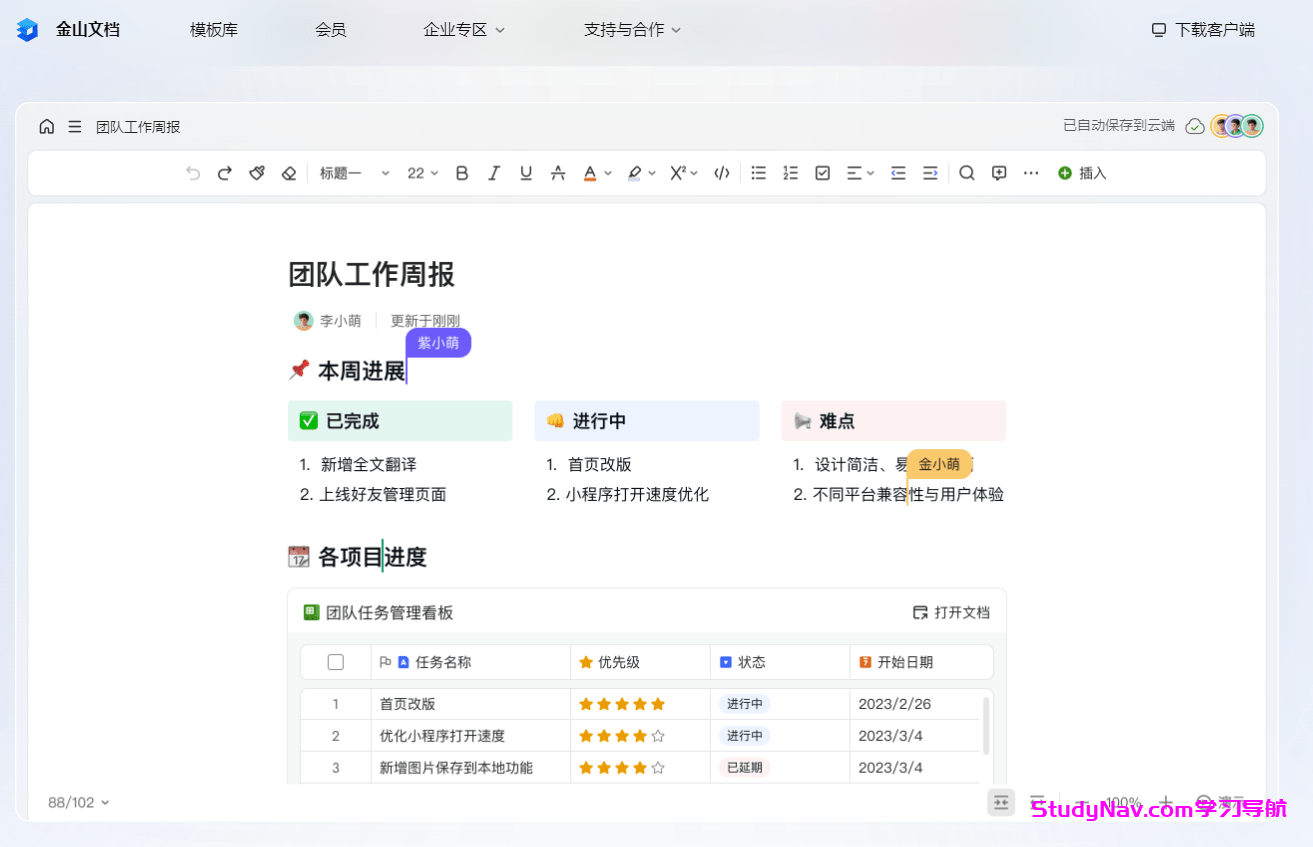This screenshot has width=1313, height=847.
Task: Click the undo icon
Action: [192, 172]
